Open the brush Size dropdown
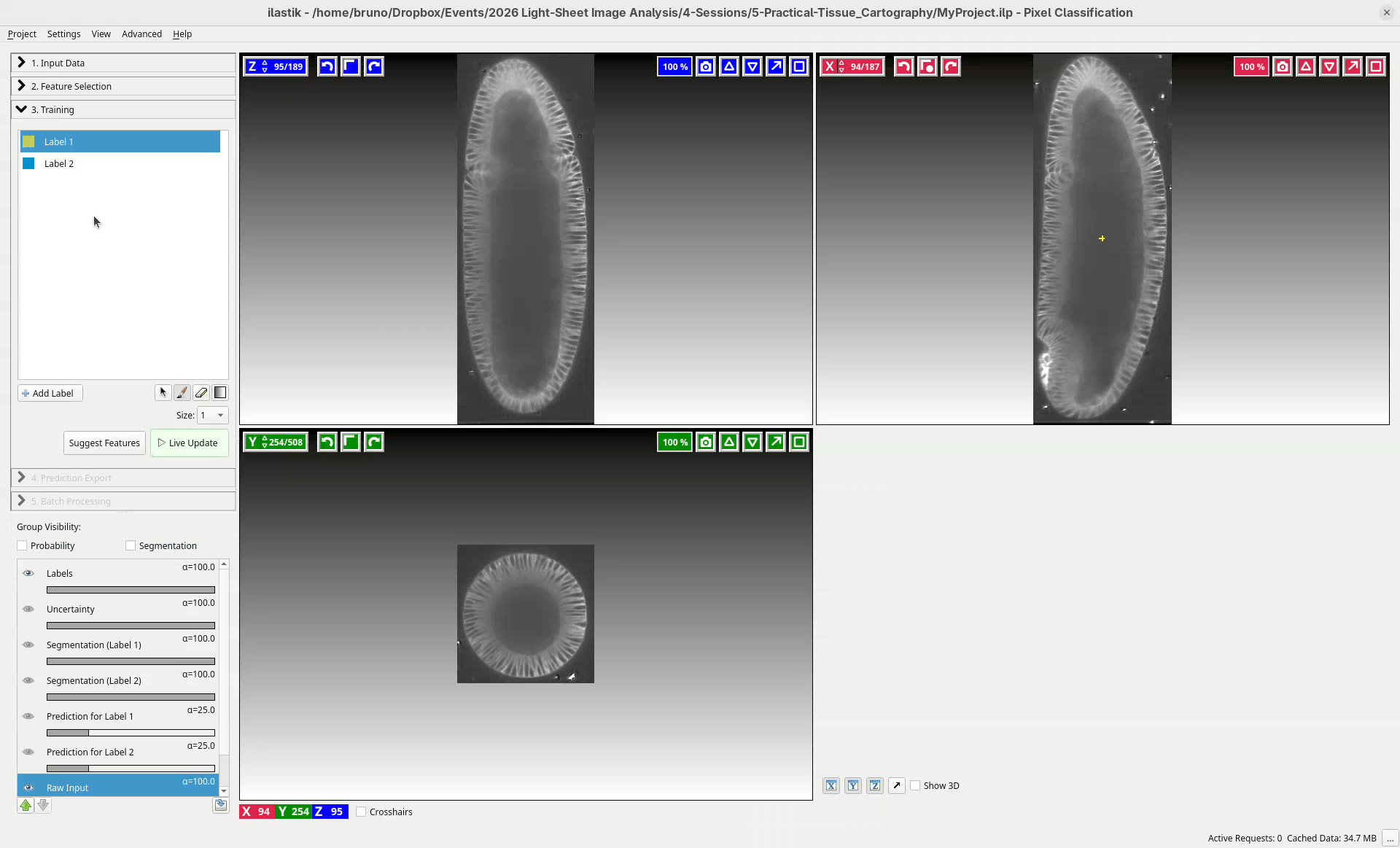1400x848 pixels. tap(213, 416)
